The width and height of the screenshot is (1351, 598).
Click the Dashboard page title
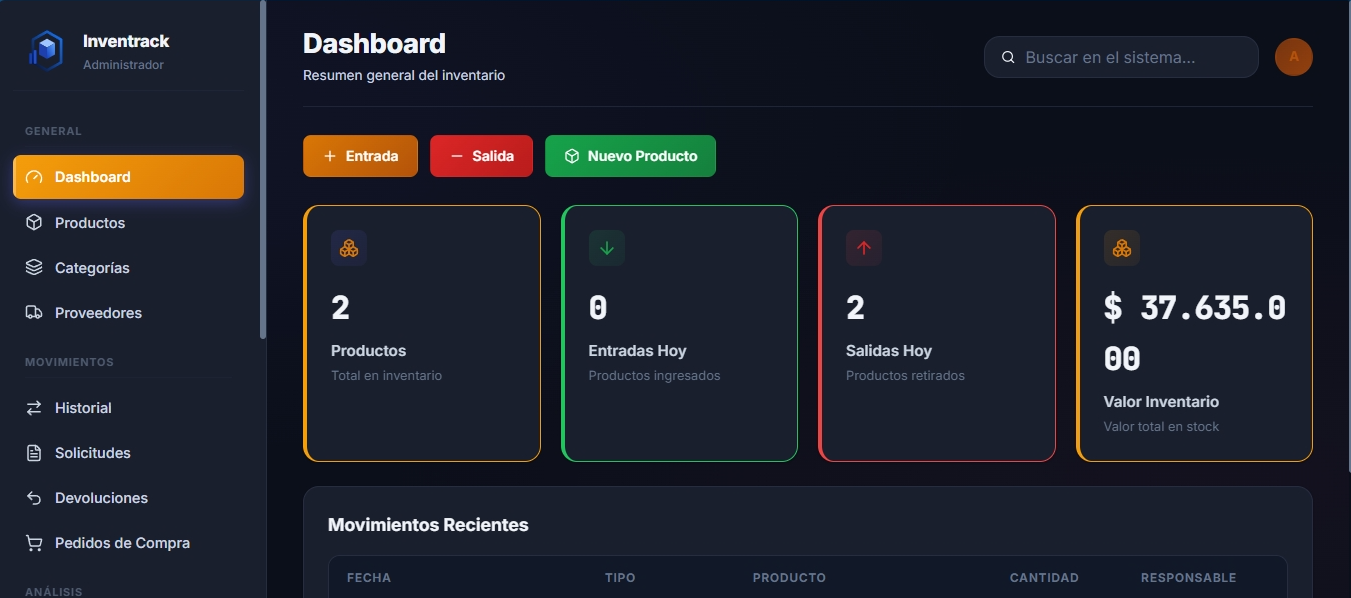(x=374, y=44)
